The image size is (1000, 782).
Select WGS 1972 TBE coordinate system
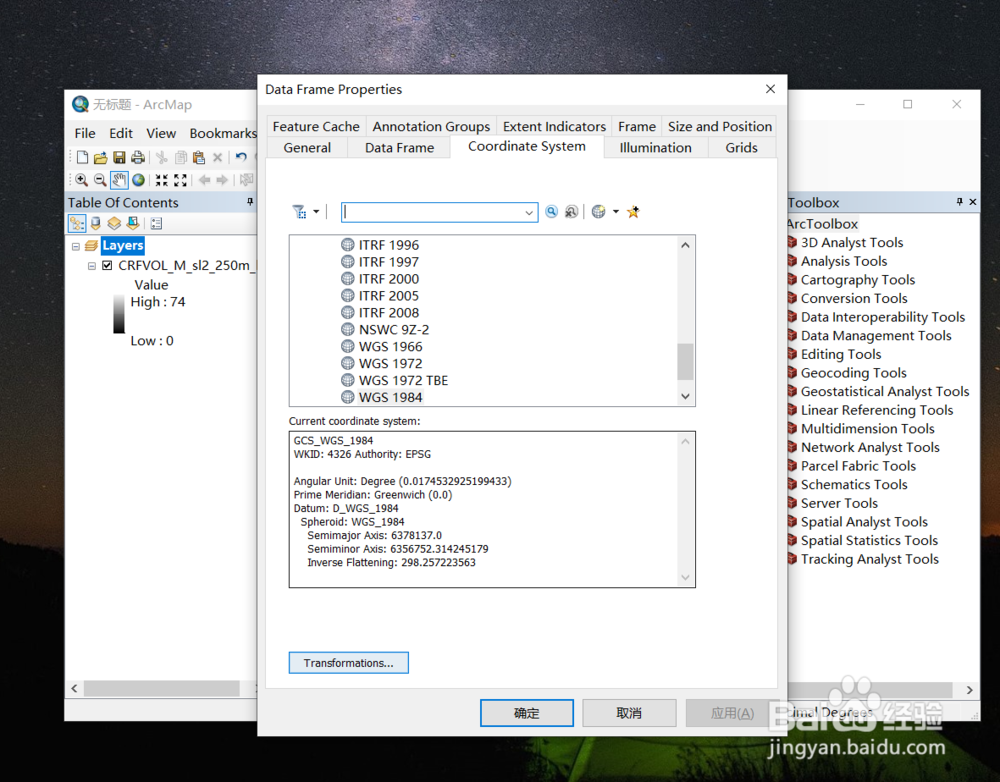403,380
